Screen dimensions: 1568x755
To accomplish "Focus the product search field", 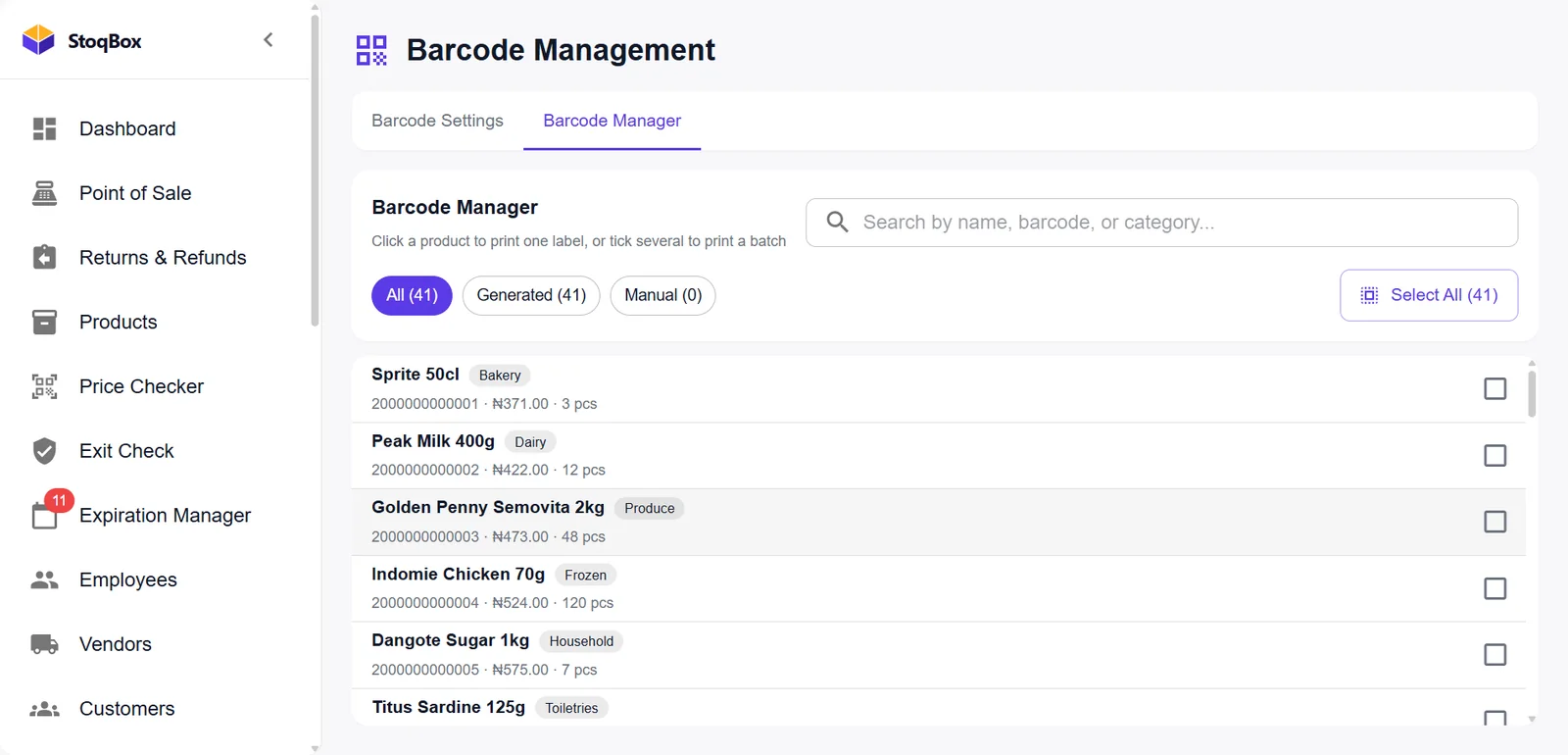I will 1161,223.
